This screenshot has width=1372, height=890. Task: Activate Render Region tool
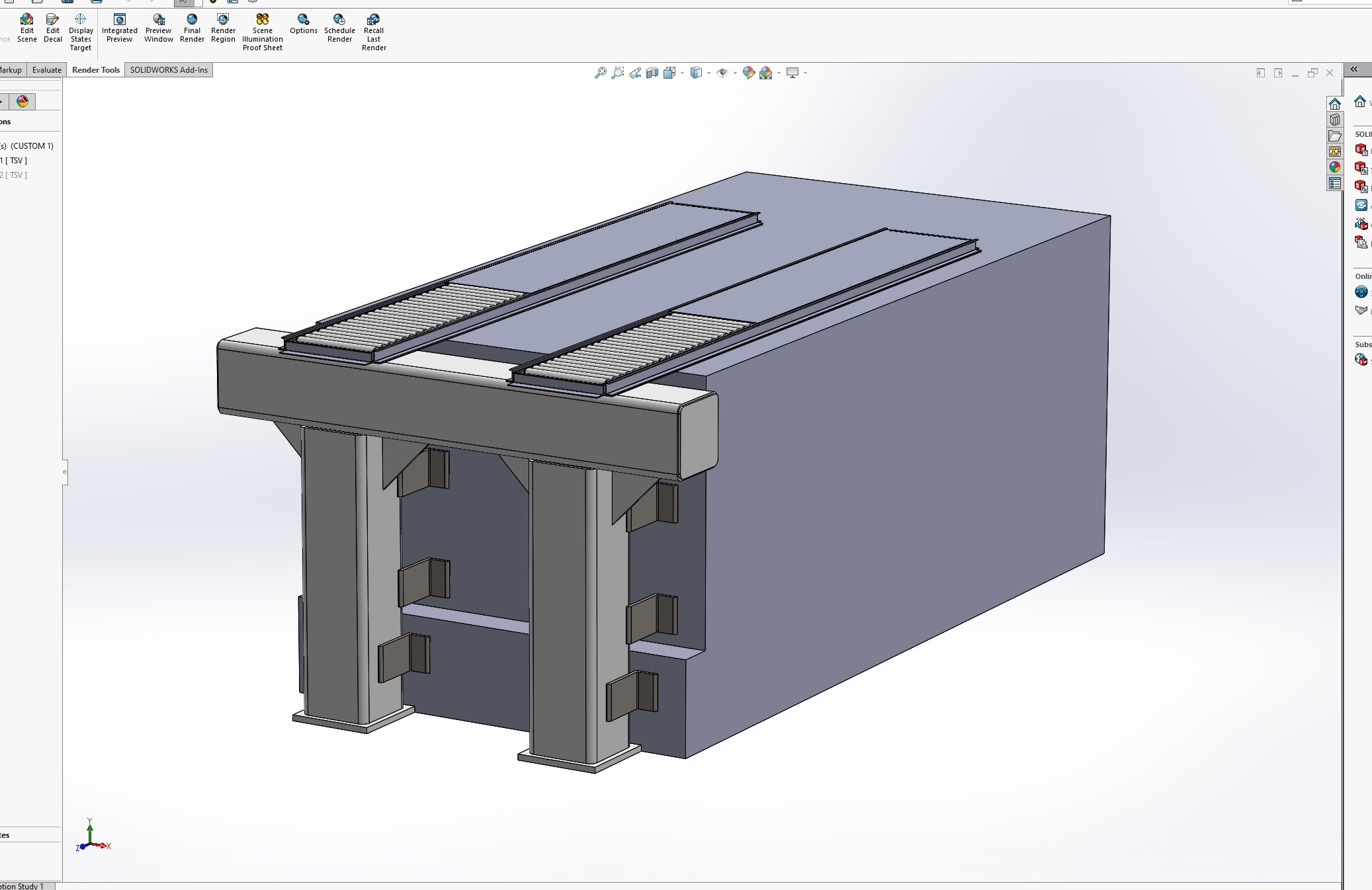pos(223,28)
